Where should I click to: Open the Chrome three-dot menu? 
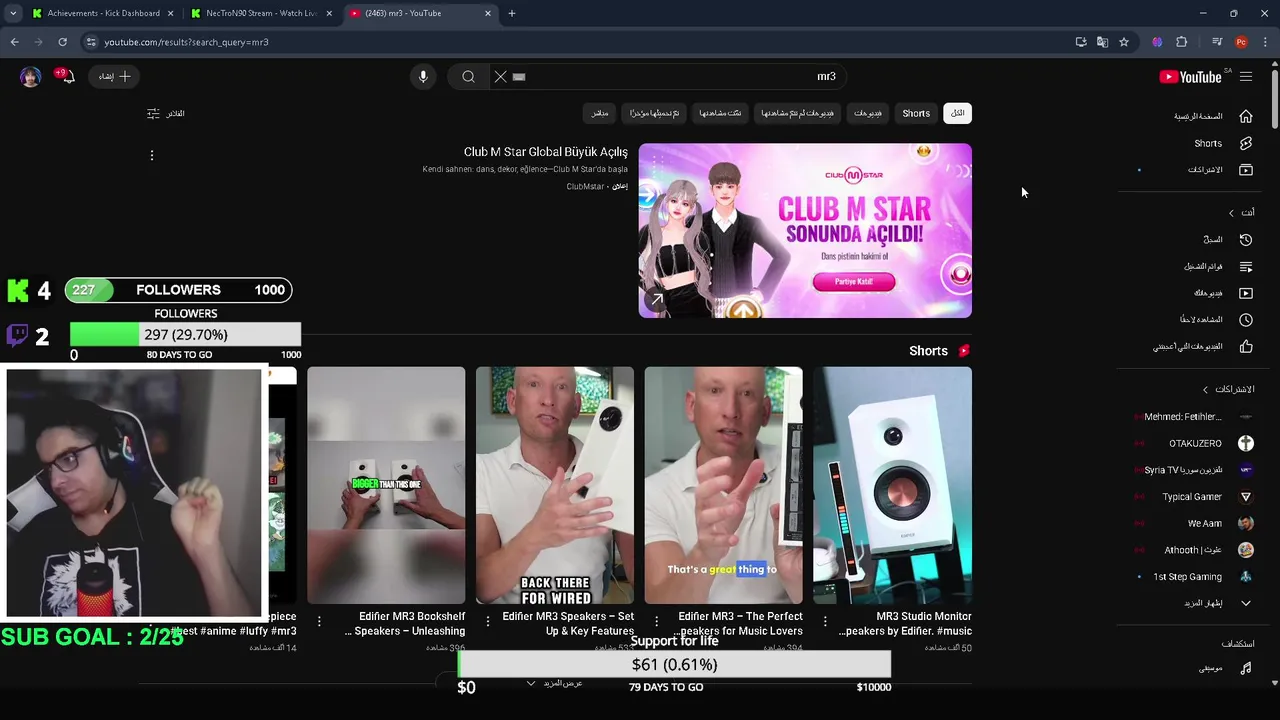pos(1266,42)
